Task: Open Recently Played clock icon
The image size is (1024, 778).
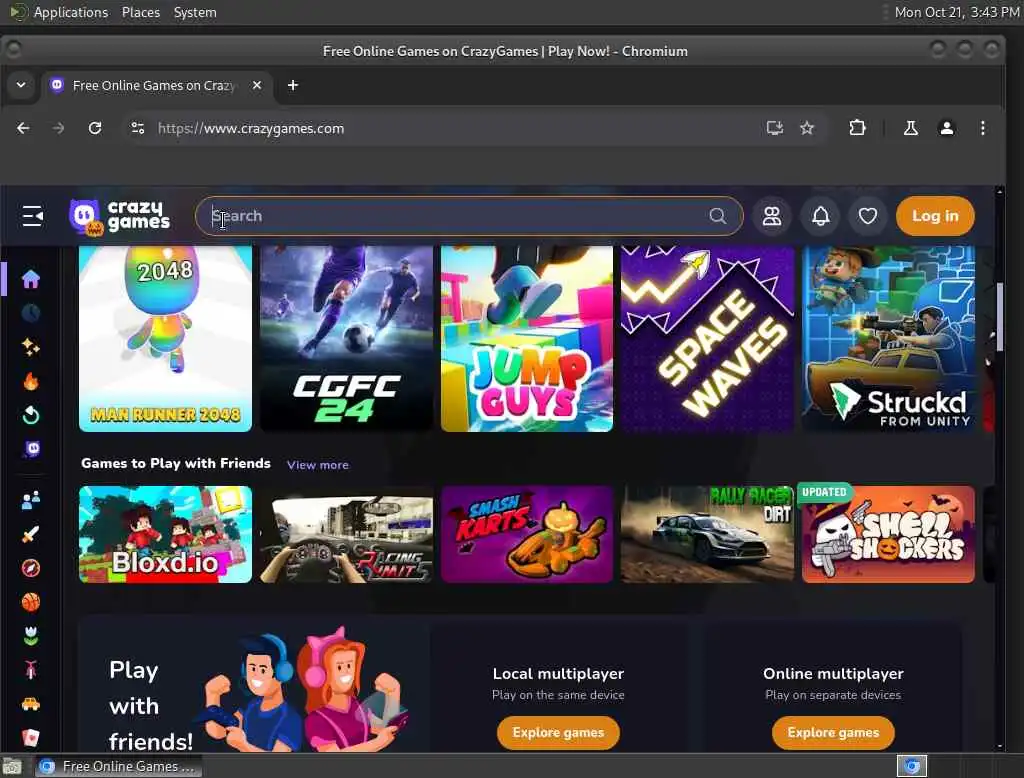Action: coord(31,313)
